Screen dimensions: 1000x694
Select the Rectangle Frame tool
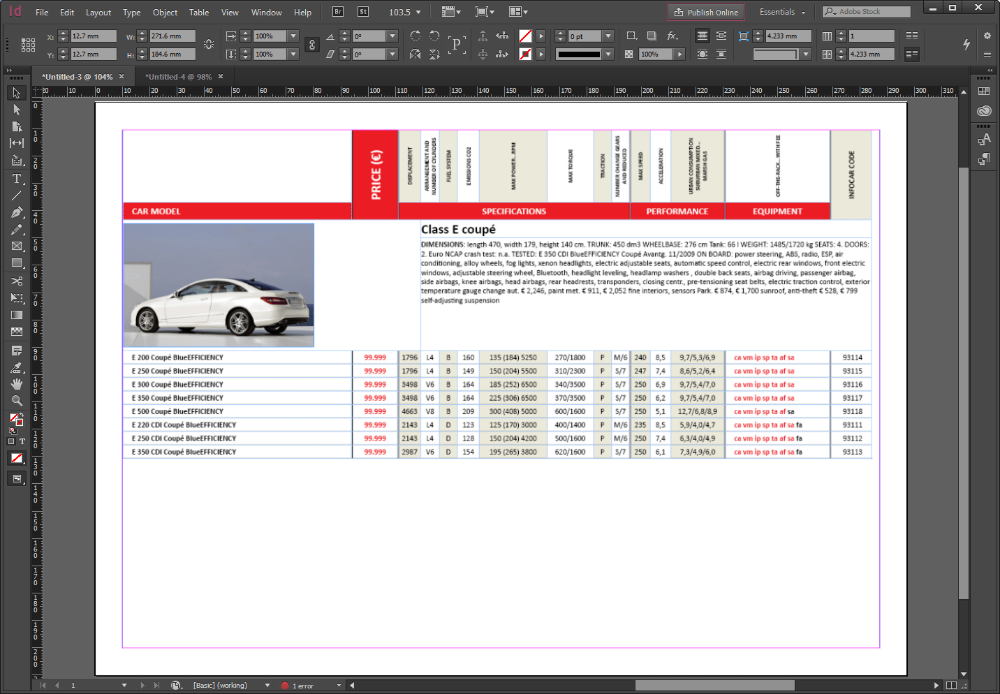(x=16, y=246)
